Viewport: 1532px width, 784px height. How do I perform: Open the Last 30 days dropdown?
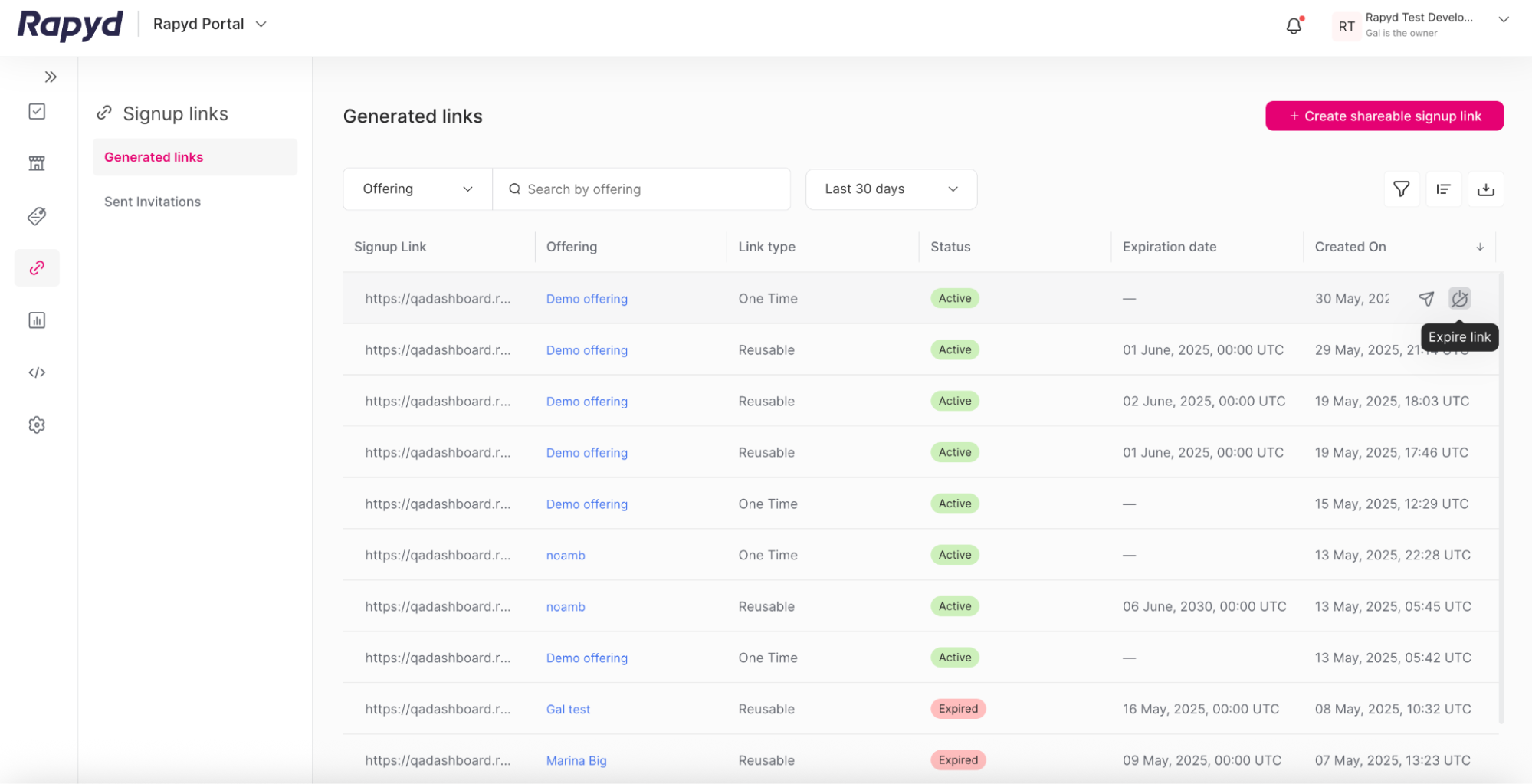click(891, 189)
